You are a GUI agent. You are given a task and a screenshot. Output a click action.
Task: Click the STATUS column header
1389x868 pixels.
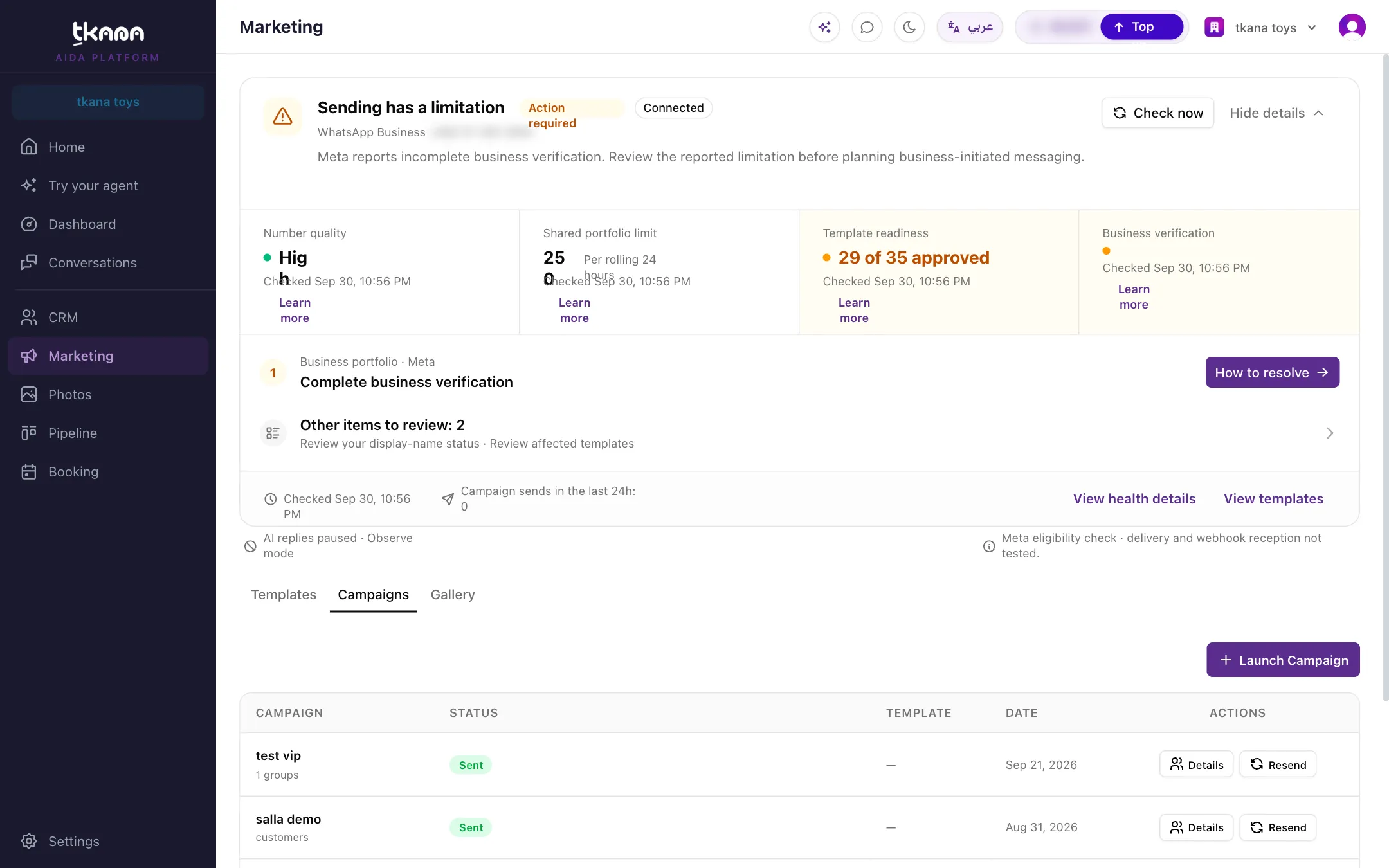[x=474, y=713]
